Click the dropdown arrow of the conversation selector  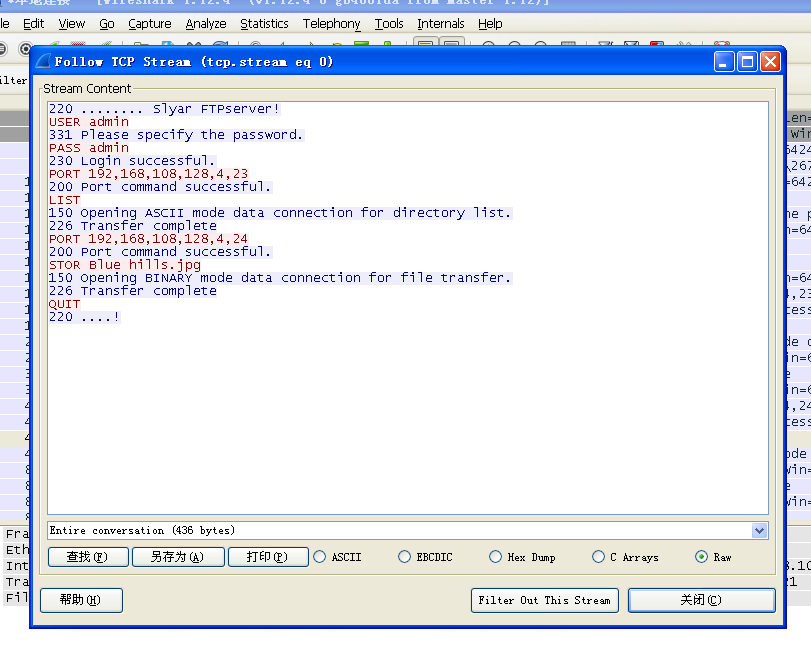pyautogui.click(x=759, y=530)
